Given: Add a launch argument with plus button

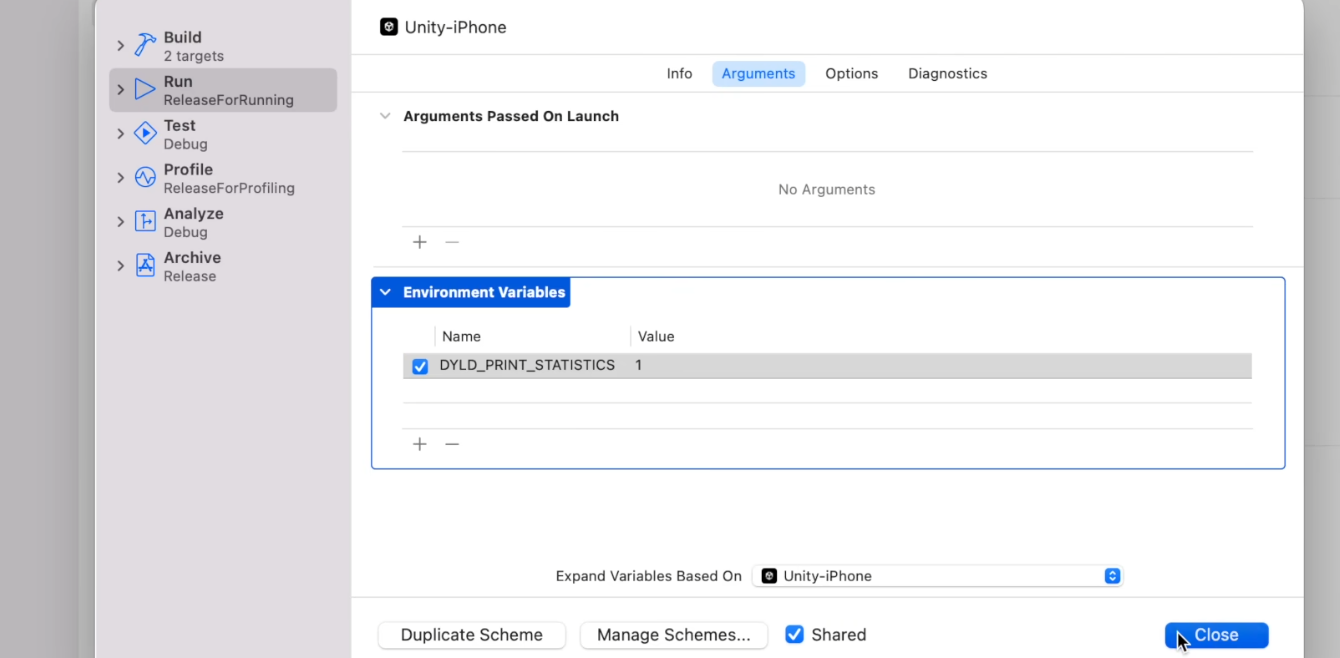Looking at the screenshot, I should (420, 242).
